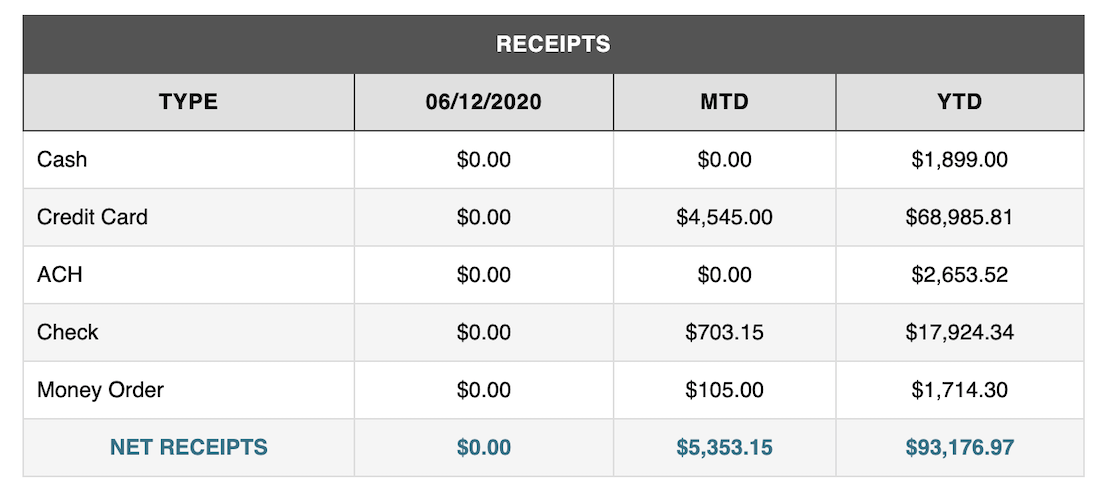Click the YTD column header
Viewport: 1100px width, 492px height.
coord(960,102)
